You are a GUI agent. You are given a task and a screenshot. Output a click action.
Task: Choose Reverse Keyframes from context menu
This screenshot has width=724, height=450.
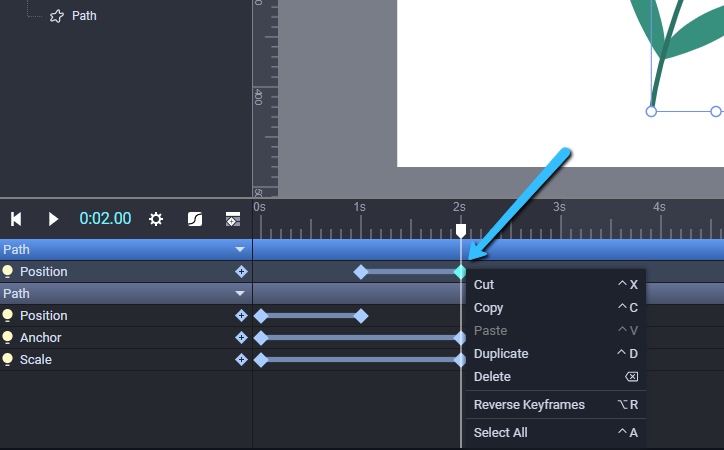pyautogui.click(x=556, y=405)
